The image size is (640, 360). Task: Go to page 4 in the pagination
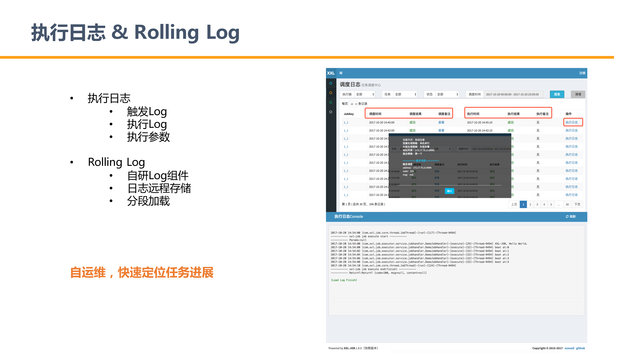544,204
